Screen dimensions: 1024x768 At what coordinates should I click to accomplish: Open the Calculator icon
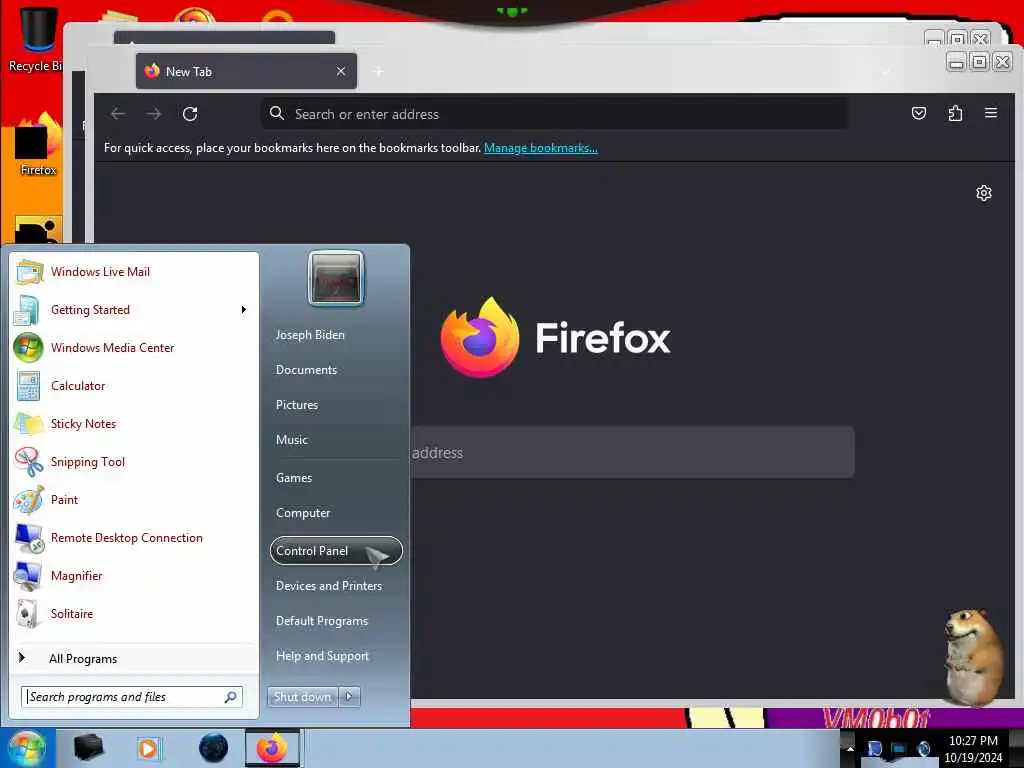pos(28,386)
